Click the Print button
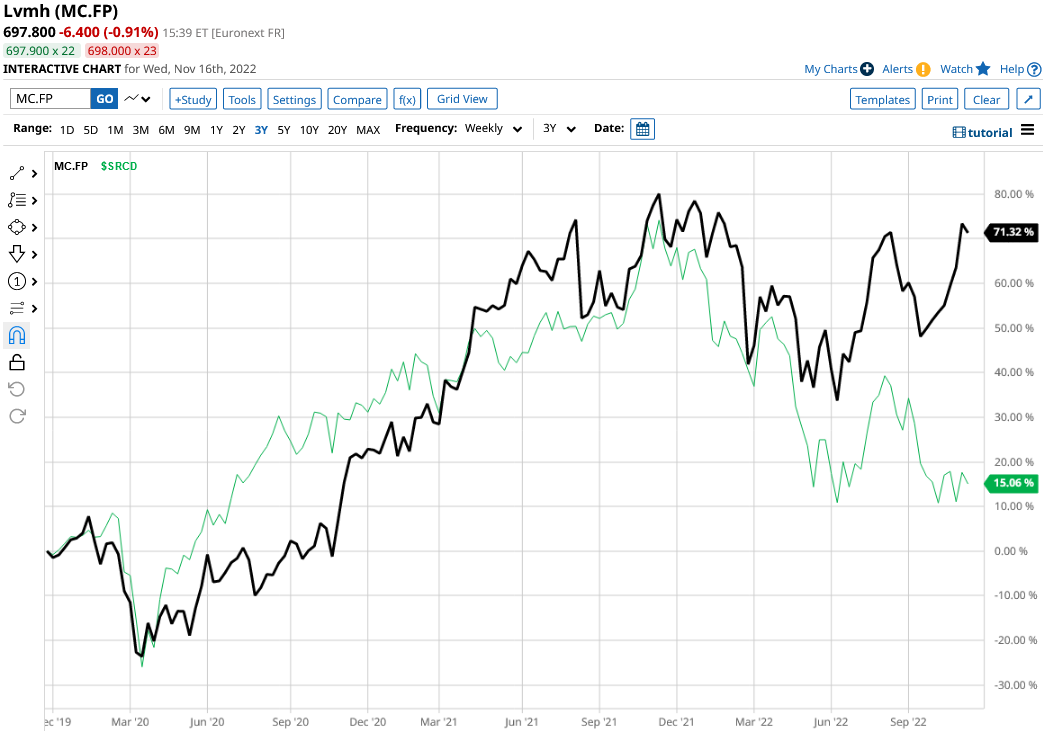The image size is (1062, 748). coord(940,99)
